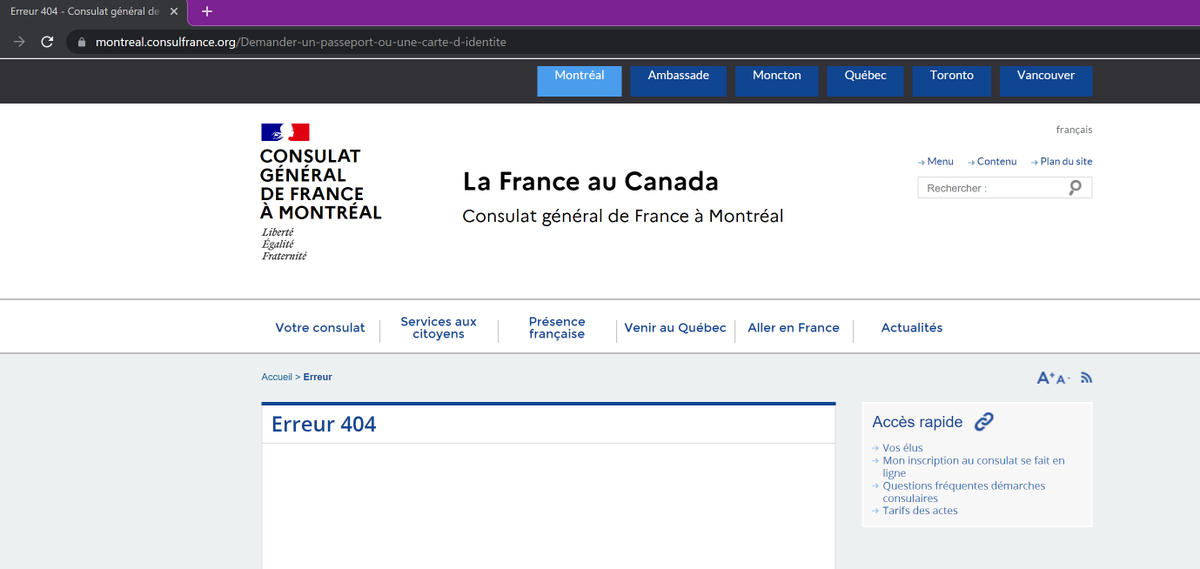The image size is (1200, 569).
Task: Focus the browser address bar URL
Action: tap(301, 42)
